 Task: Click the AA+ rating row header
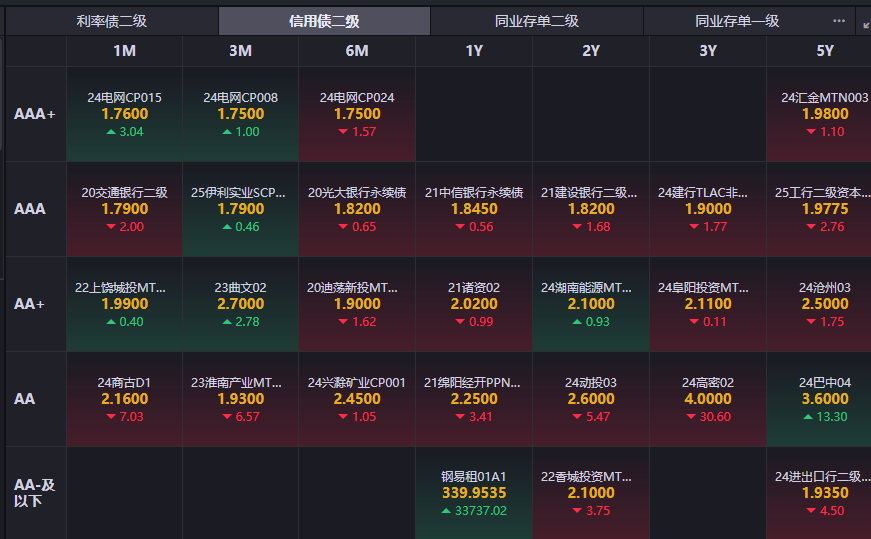tap(36, 305)
